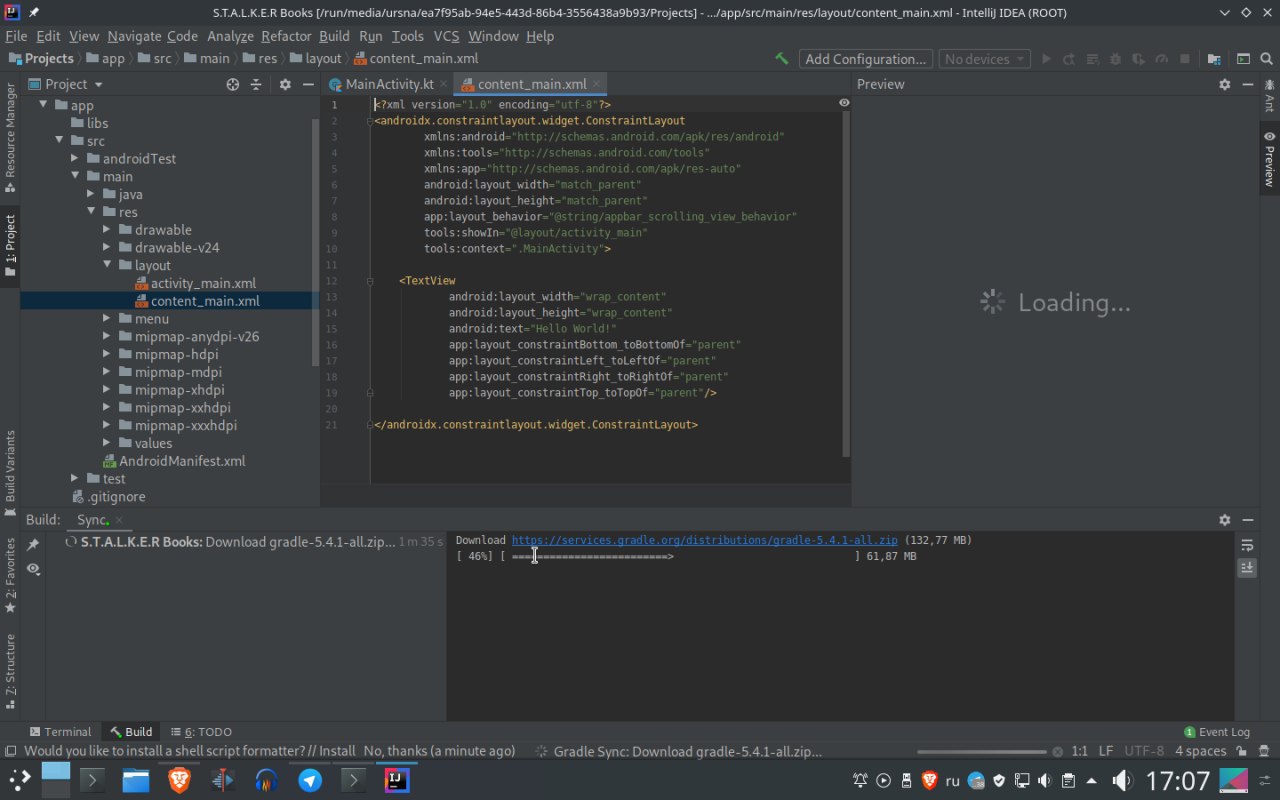The image size is (1280, 800).
Task: Cancel Gradle Sync via status bar stop icon
Action: pyautogui.click(x=1057, y=751)
